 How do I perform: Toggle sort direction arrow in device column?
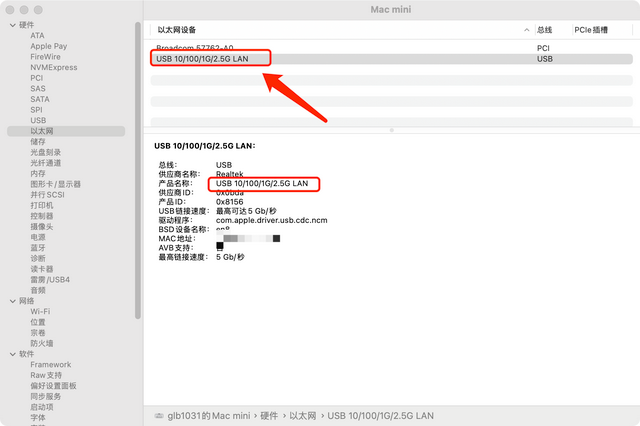coord(527,30)
